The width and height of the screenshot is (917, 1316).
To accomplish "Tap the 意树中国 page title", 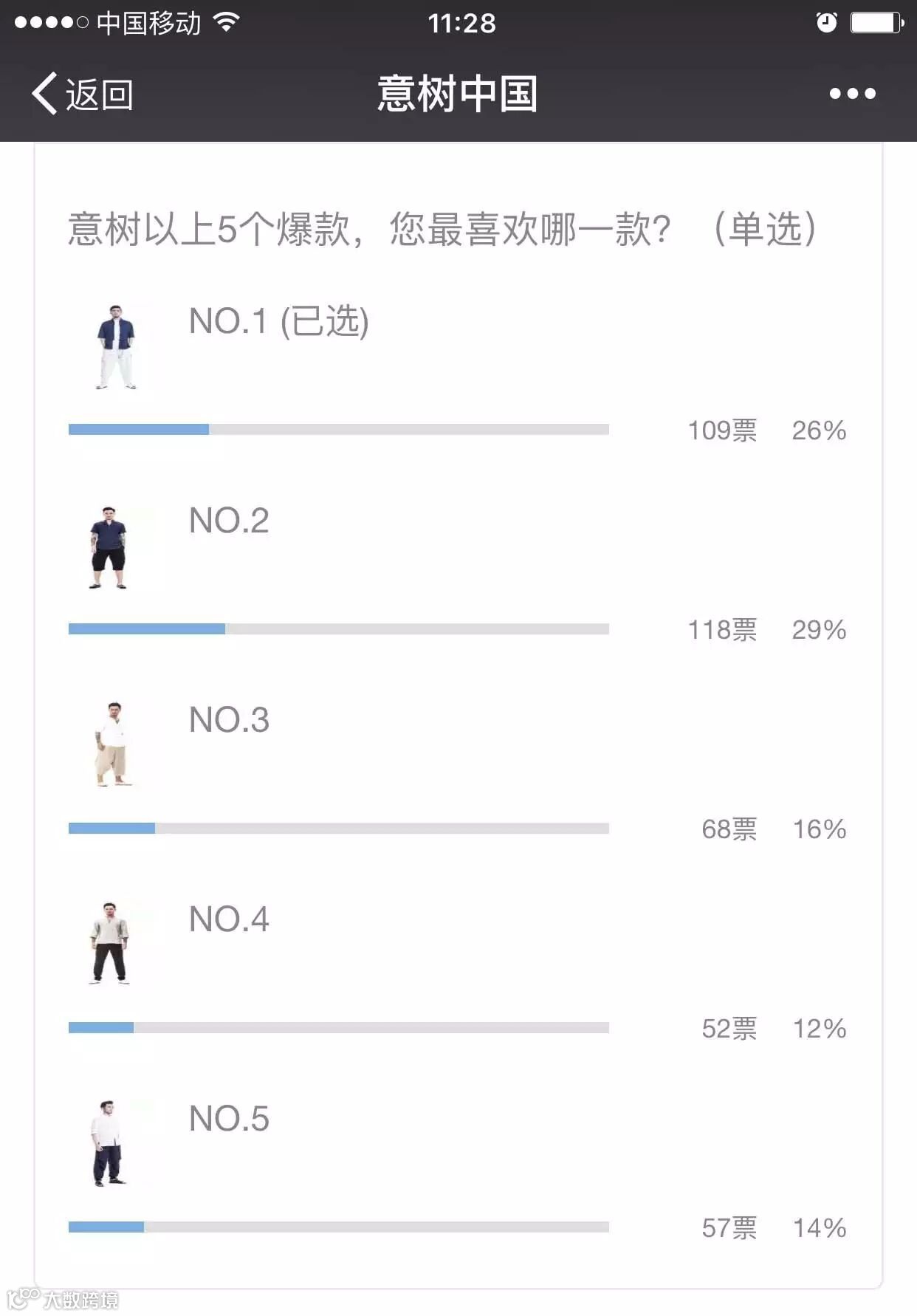I will coord(458,94).
